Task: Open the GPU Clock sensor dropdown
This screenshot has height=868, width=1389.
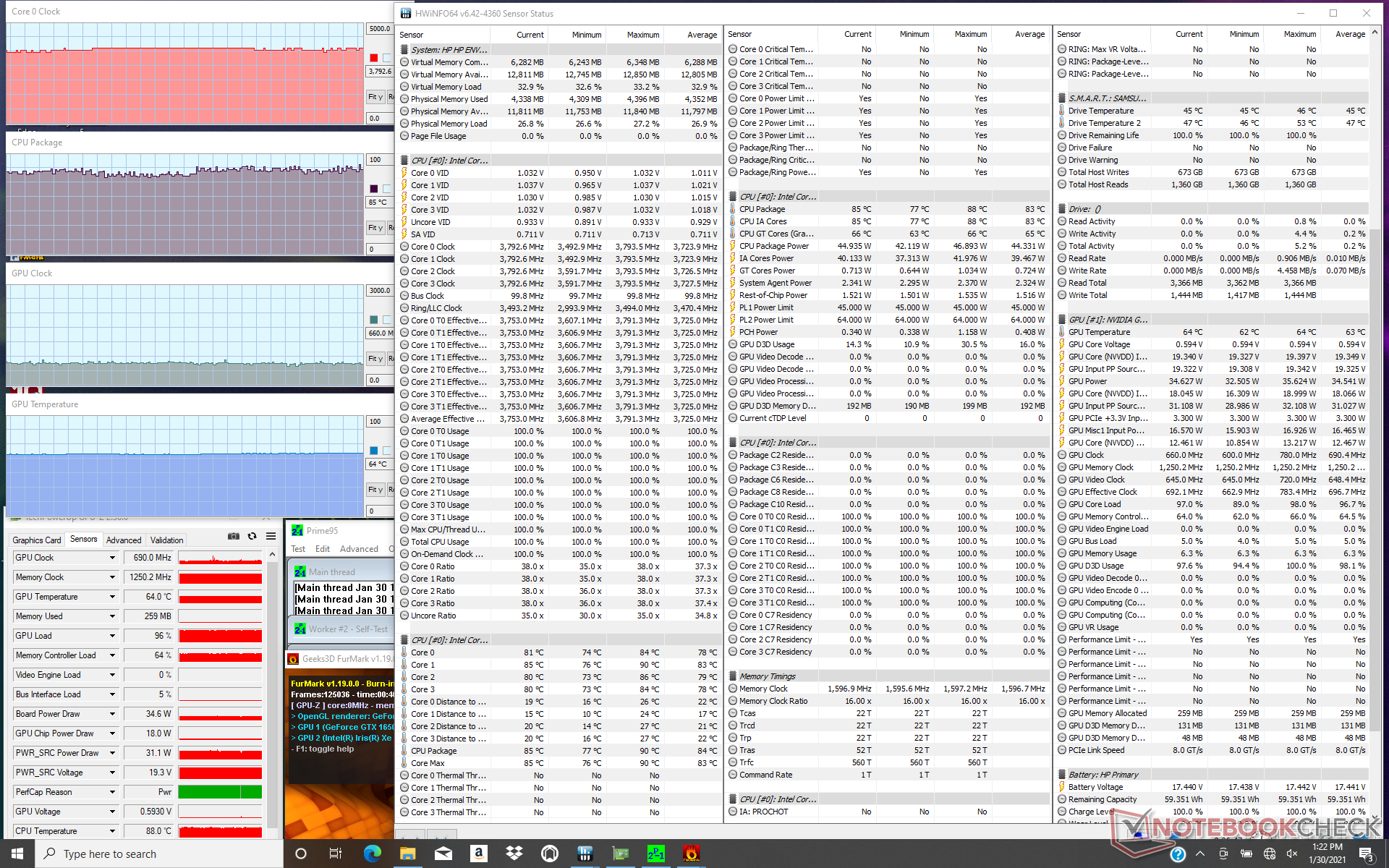Action: (x=112, y=558)
